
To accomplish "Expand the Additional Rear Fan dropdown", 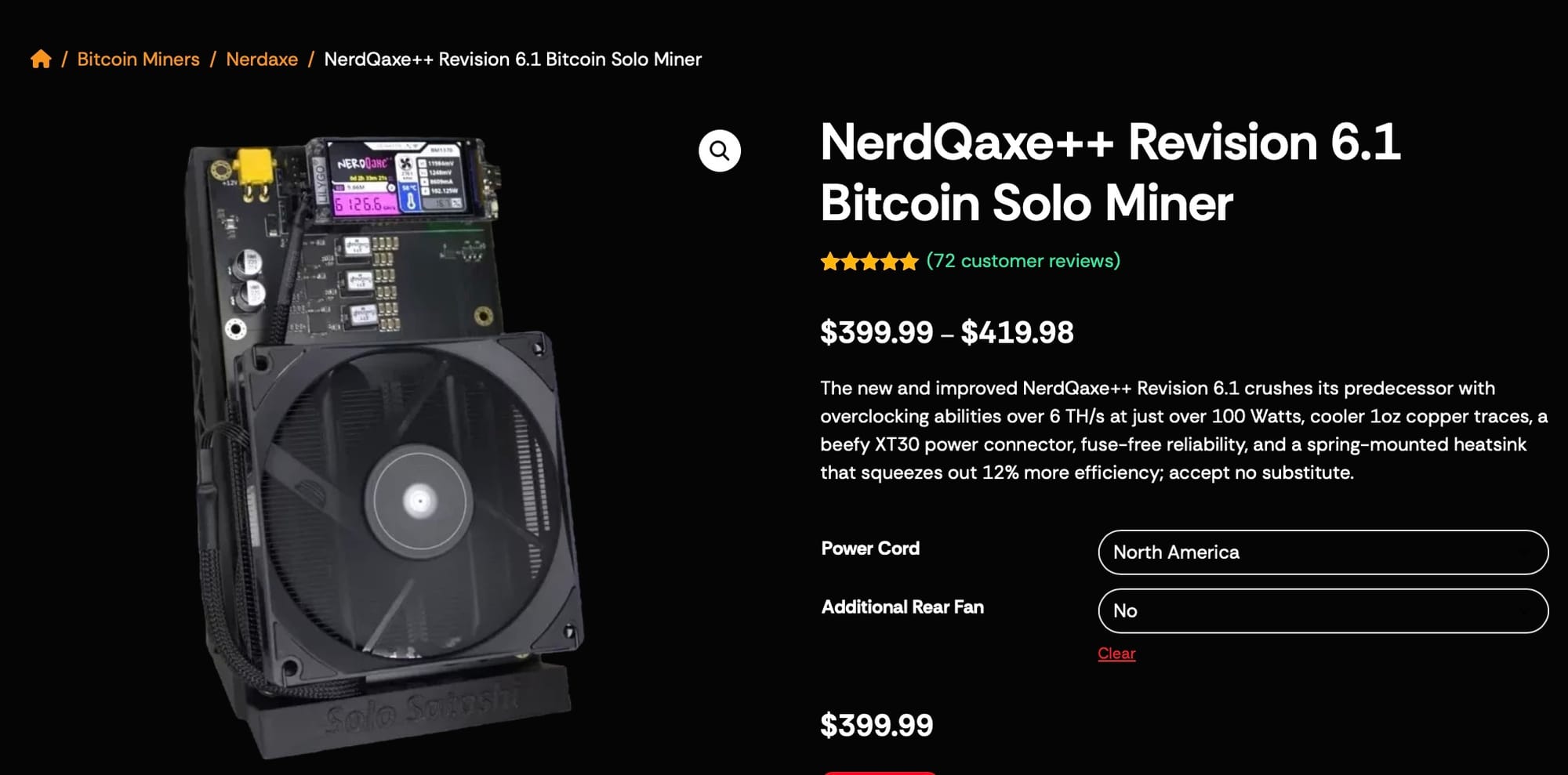I will [1323, 611].
